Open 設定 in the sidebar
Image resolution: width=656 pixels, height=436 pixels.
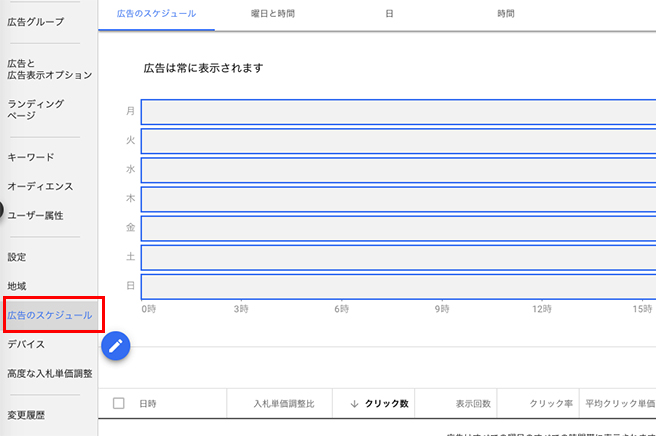point(17,257)
